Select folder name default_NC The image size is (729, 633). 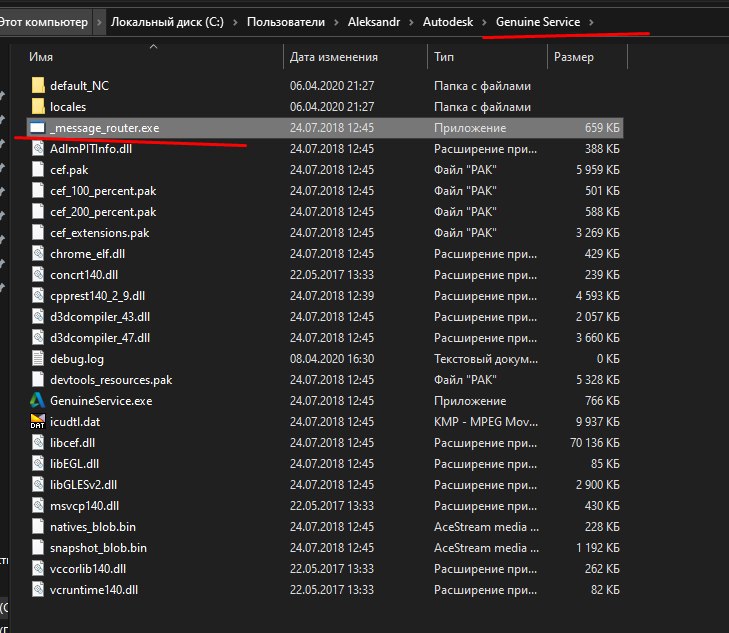[79, 86]
